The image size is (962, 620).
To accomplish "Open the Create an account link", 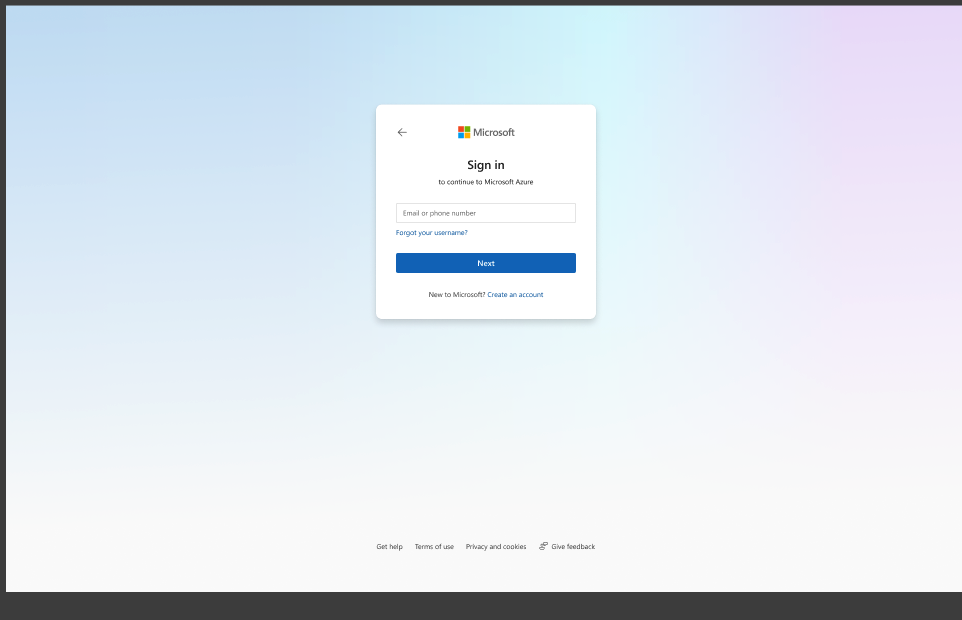I will 515,294.
